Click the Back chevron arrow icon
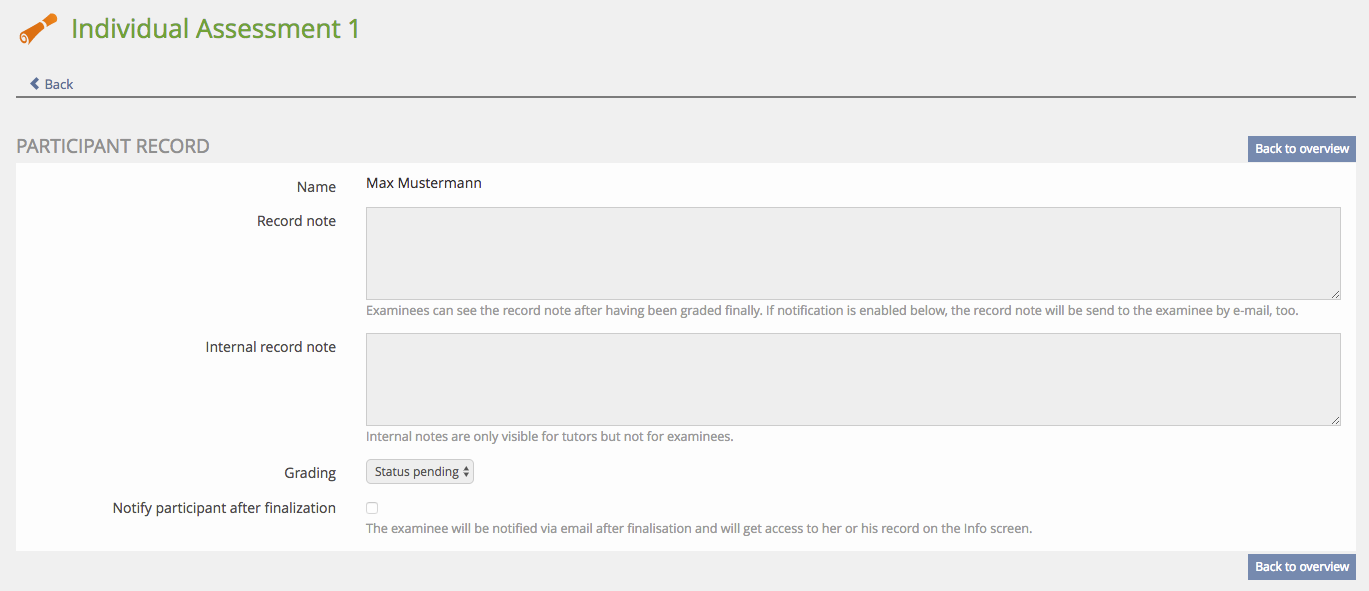Image resolution: width=1369 pixels, height=591 pixels. click(35, 84)
